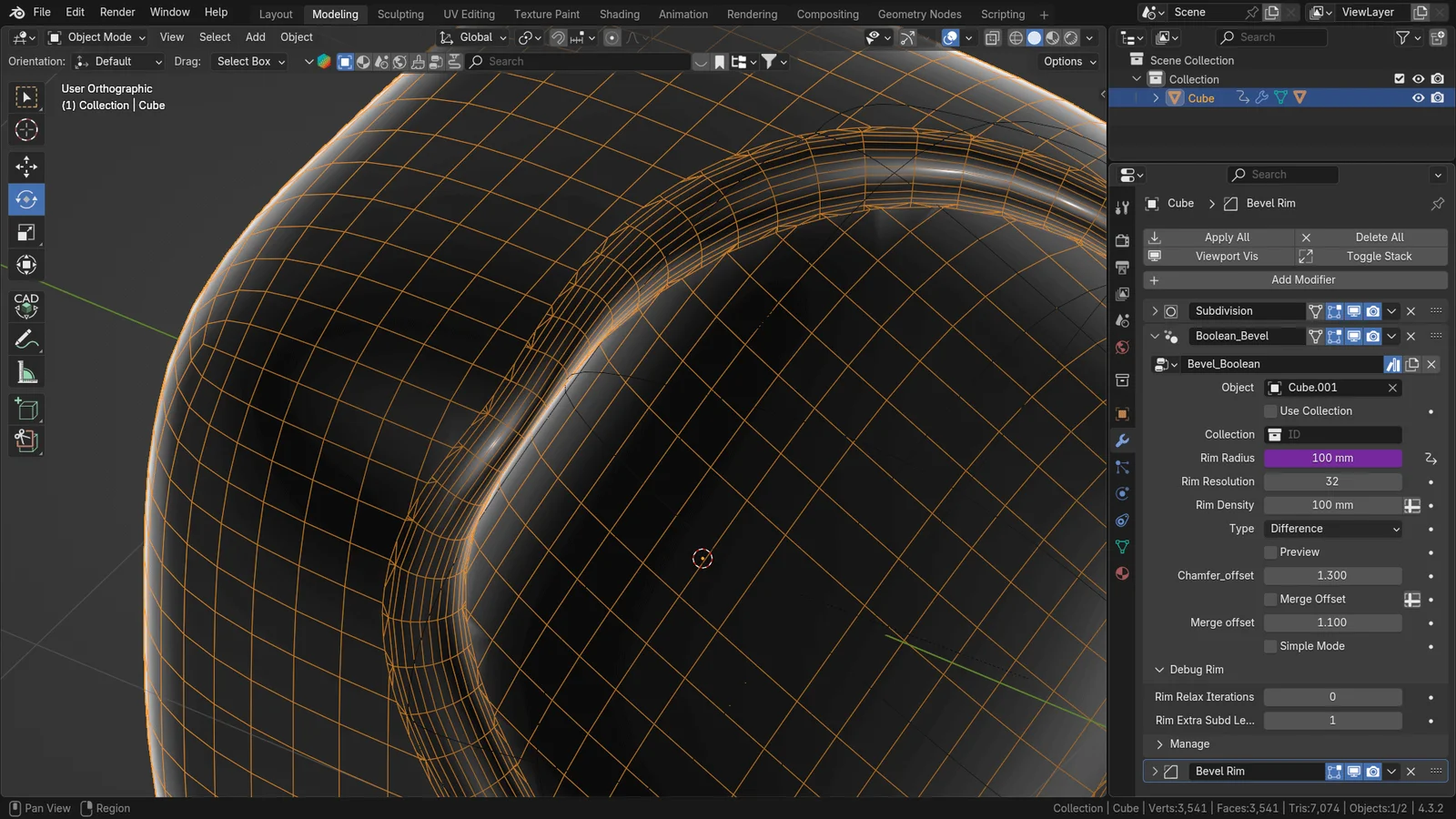Image resolution: width=1456 pixels, height=819 pixels.
Task: Hide the Cube object in the outliner
Action: [1417, 97]
